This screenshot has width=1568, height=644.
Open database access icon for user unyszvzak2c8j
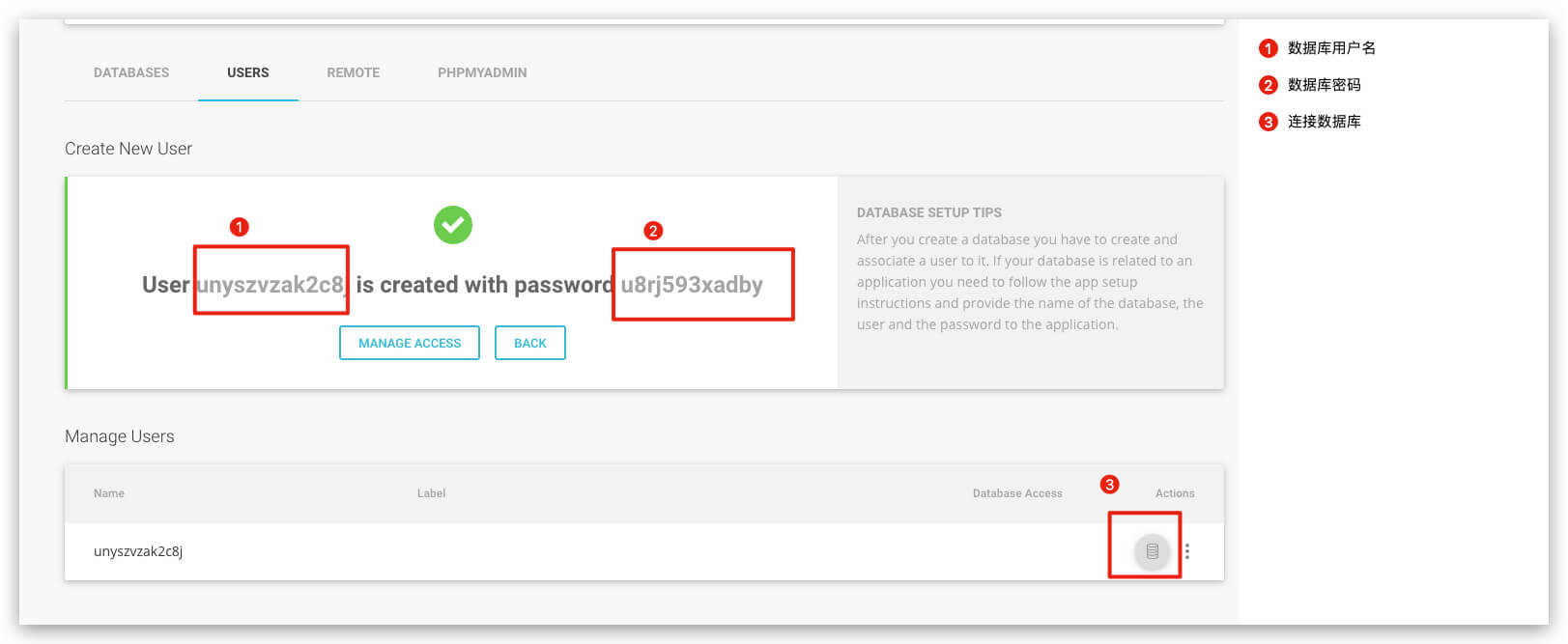1152,551
